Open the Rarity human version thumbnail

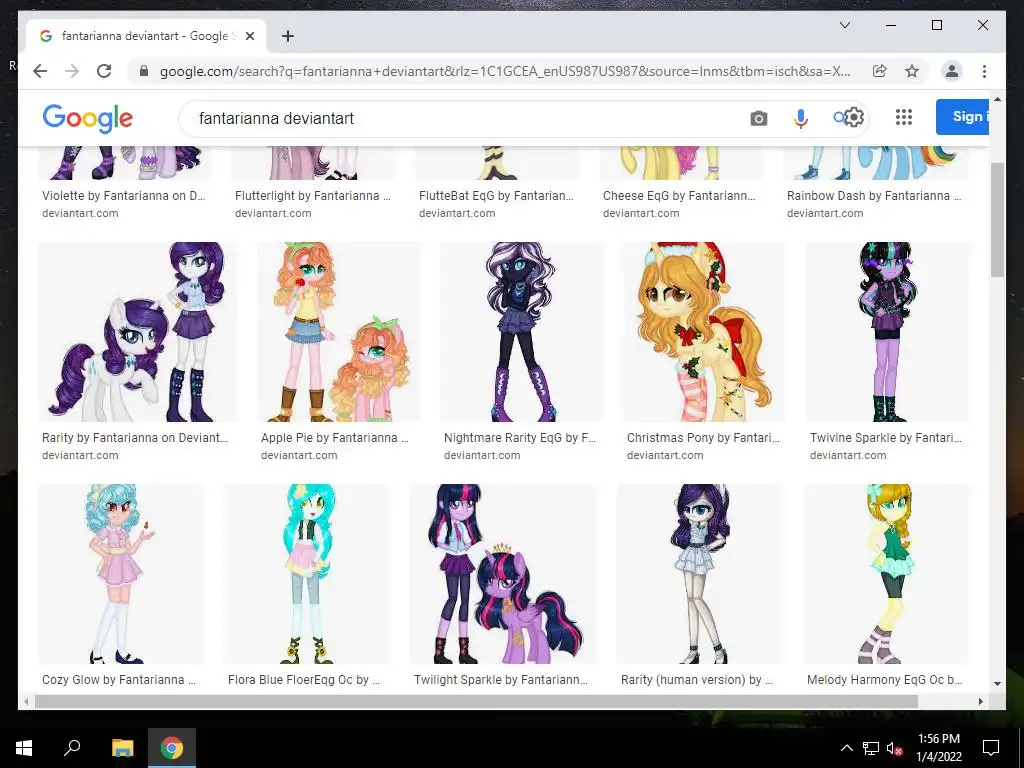[x=700, y=573]
